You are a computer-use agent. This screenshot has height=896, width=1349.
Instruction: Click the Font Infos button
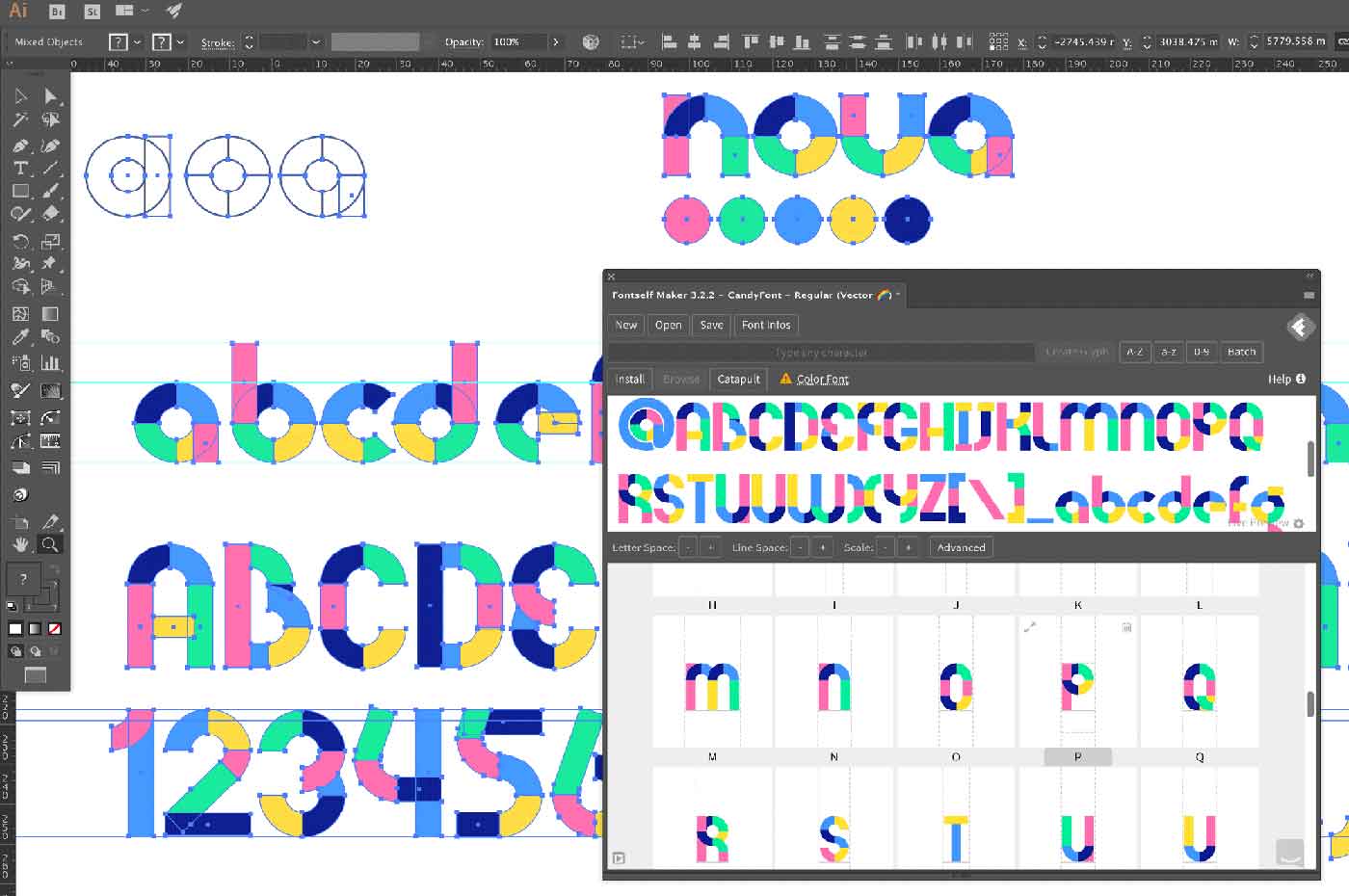point(766,325)
